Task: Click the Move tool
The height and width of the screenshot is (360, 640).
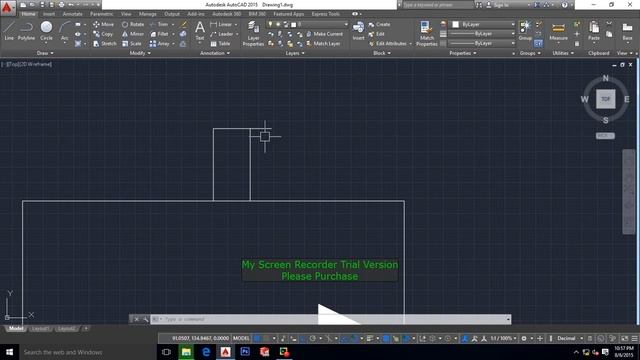Action: (x=103, y=24)
